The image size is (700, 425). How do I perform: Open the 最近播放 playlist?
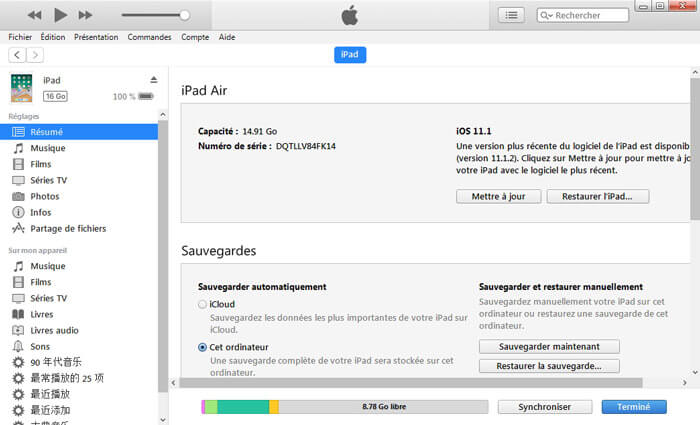pos(79,394)
